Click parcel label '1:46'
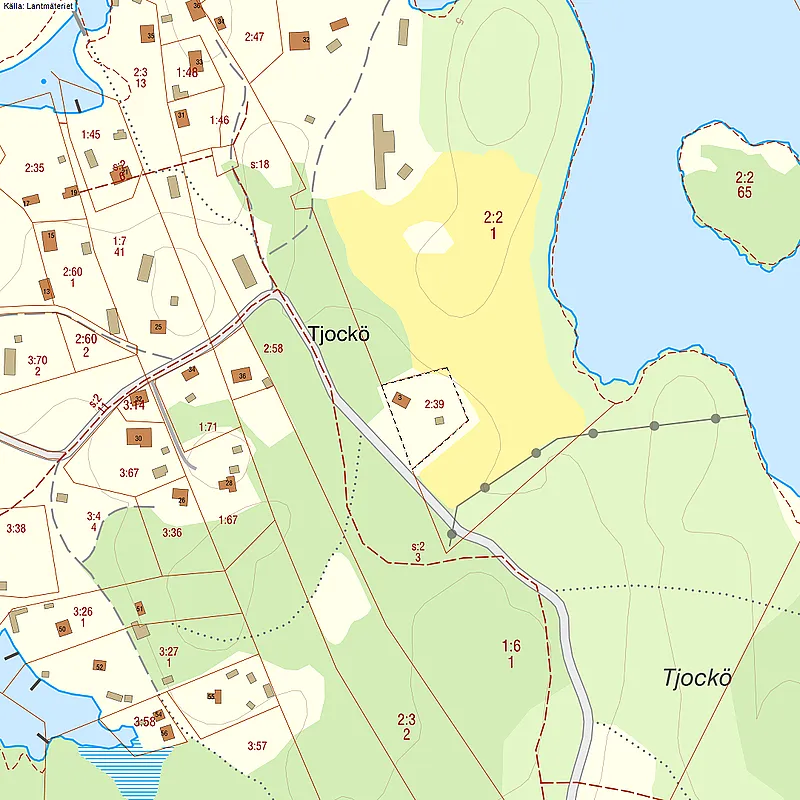 (219, 120)
